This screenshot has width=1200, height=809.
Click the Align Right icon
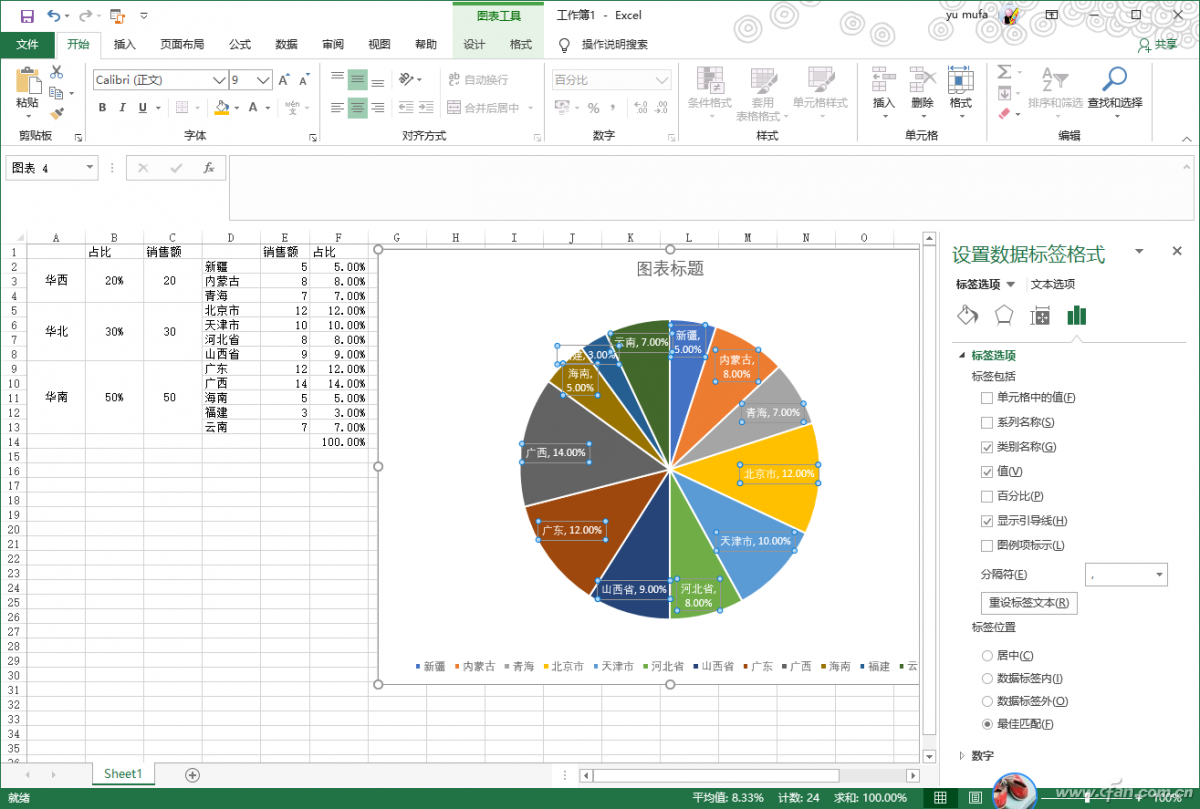[378, 108]
